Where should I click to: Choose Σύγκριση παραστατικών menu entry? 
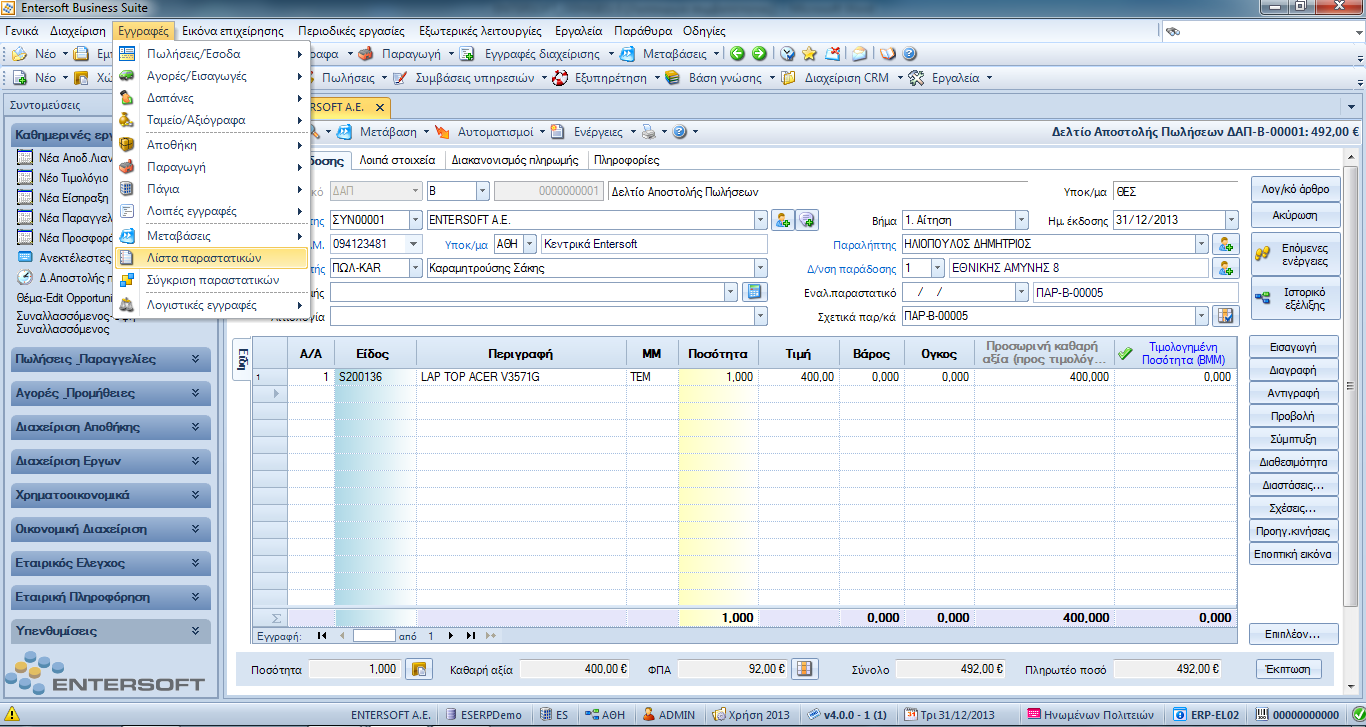pos(210,280)
